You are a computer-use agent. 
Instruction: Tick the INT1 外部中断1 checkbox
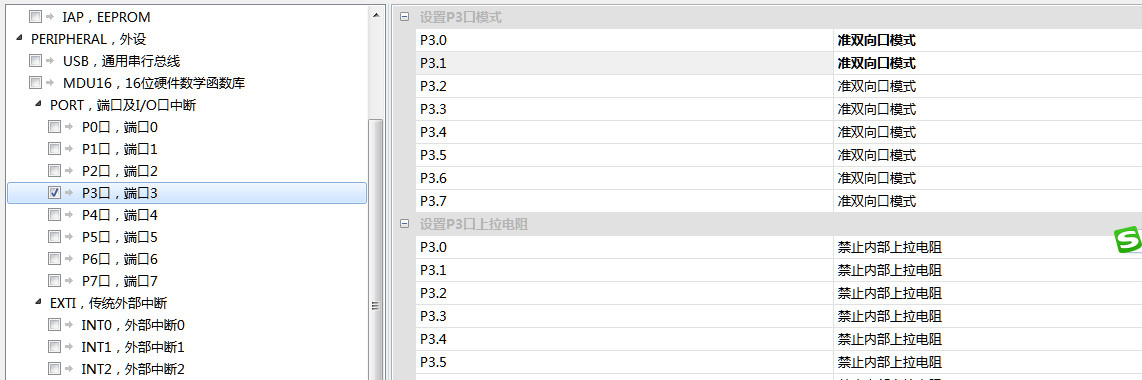click(x=55, y=347)
